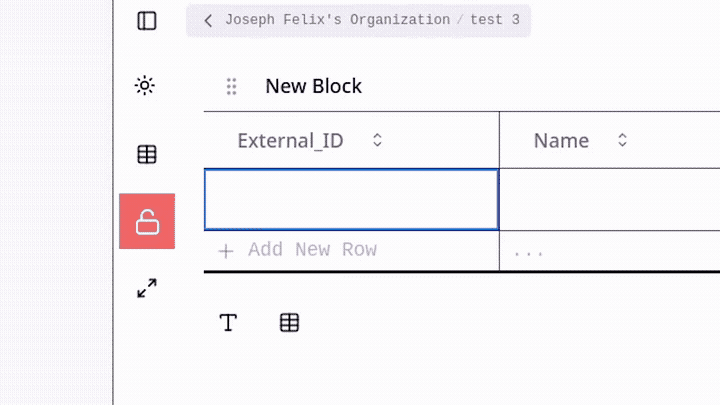This screenshot has width=720, height=405.
Task: Select the External_ID column header
Action: (x=290, y=141)
